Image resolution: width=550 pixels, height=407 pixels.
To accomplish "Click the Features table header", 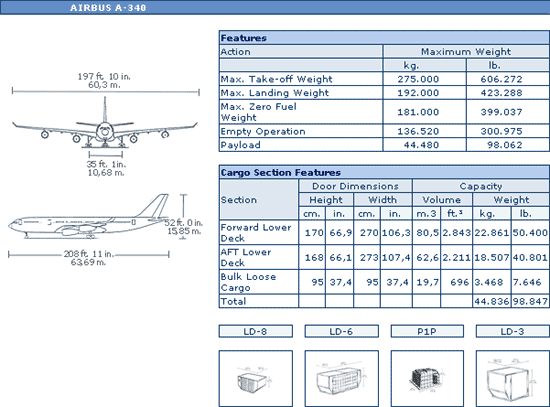I will [384, 38].
